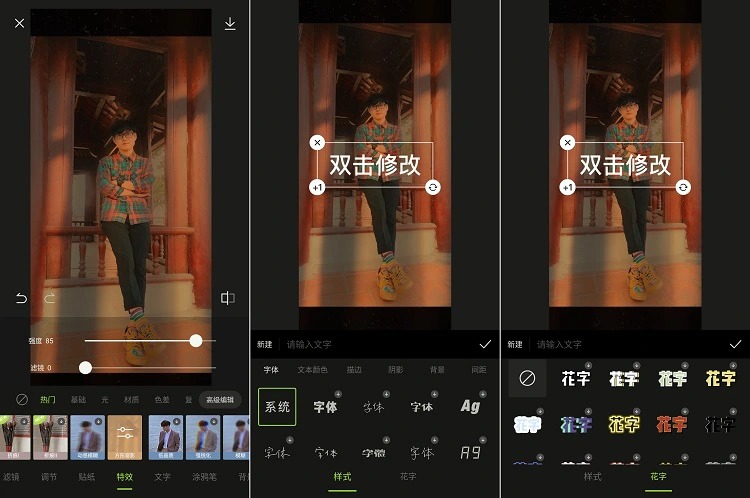The image size is (750, 498).
Task: Open the 特效 bottom tab
Action: pos(124,476)
